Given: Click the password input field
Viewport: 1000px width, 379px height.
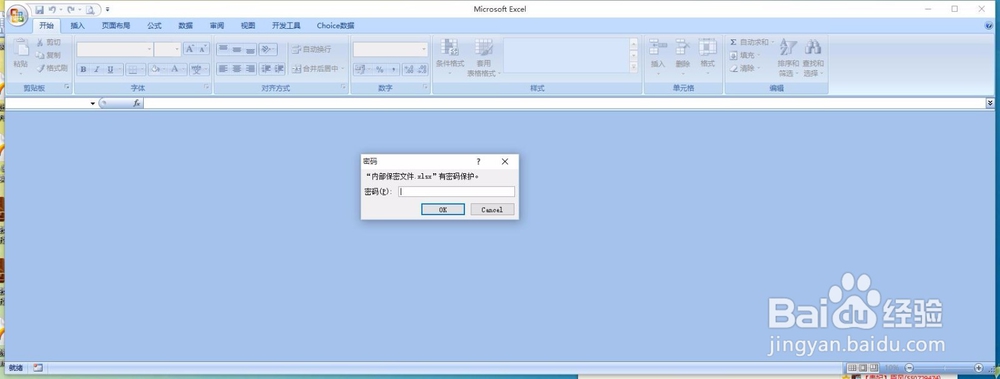Looking at the screenshot, I should tap(456, 191).
